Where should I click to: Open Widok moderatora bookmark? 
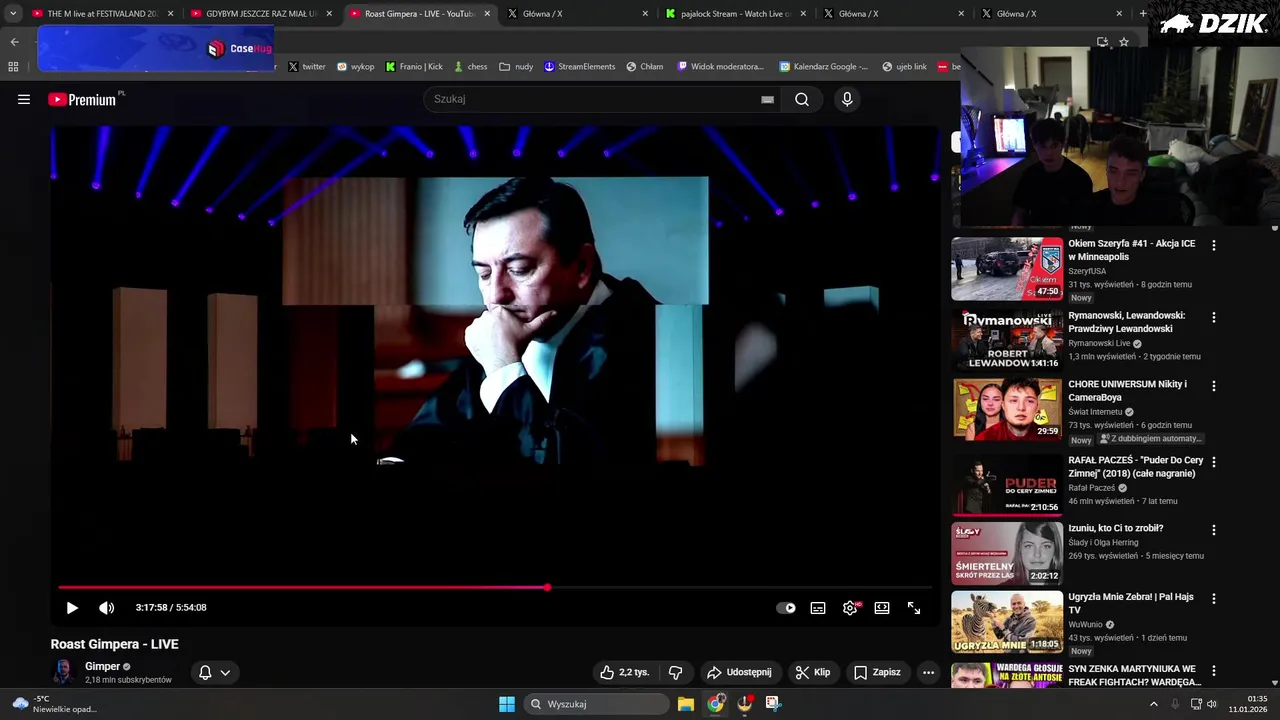pos(720,67)
